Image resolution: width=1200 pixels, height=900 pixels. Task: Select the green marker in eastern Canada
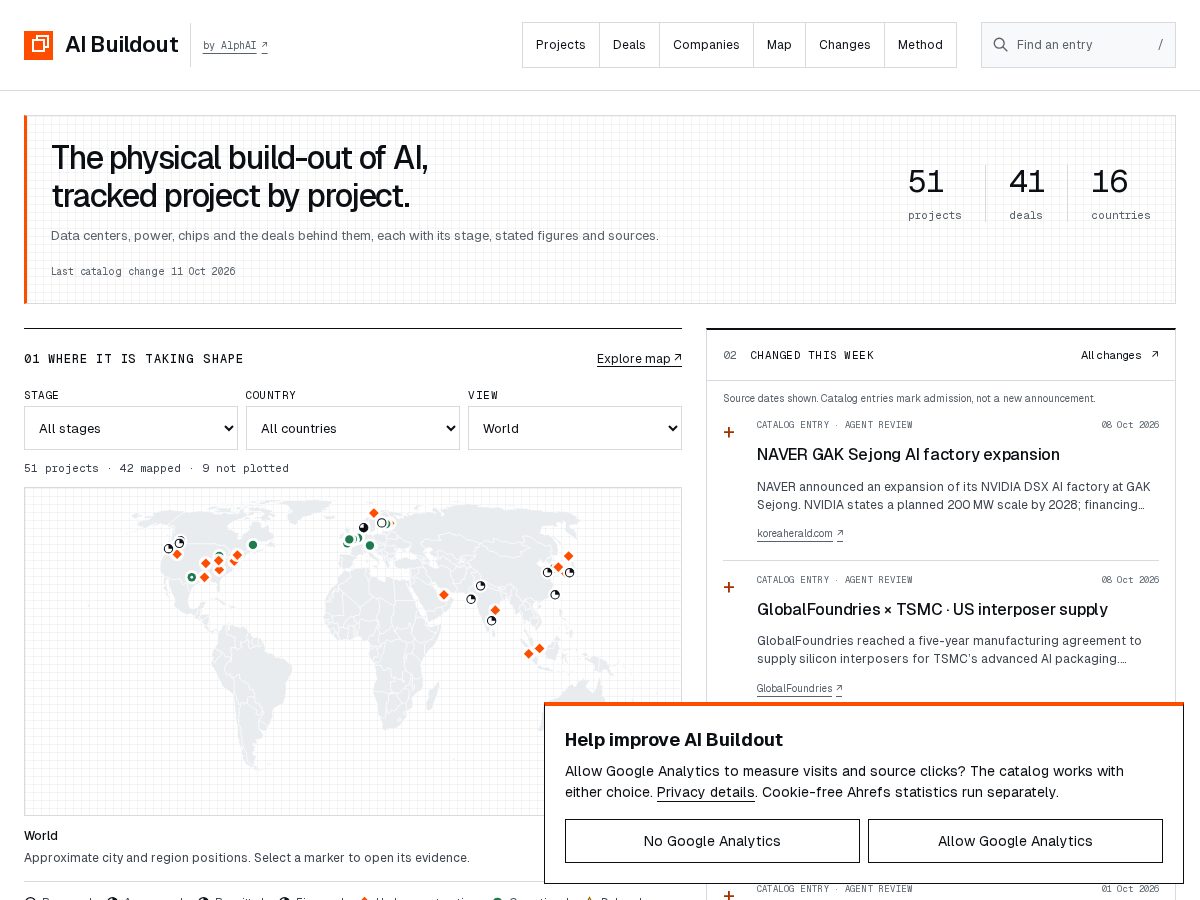point(253,545)
